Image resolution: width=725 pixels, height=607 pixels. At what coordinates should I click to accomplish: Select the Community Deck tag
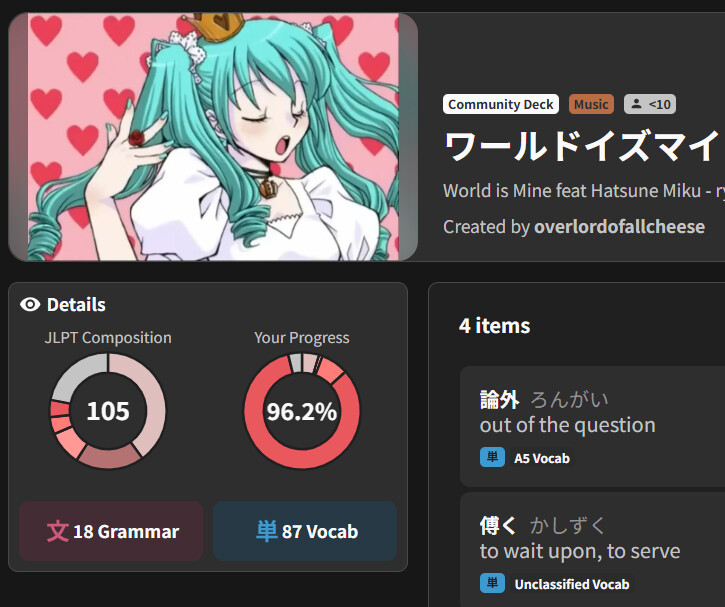(x=501, y=104)
